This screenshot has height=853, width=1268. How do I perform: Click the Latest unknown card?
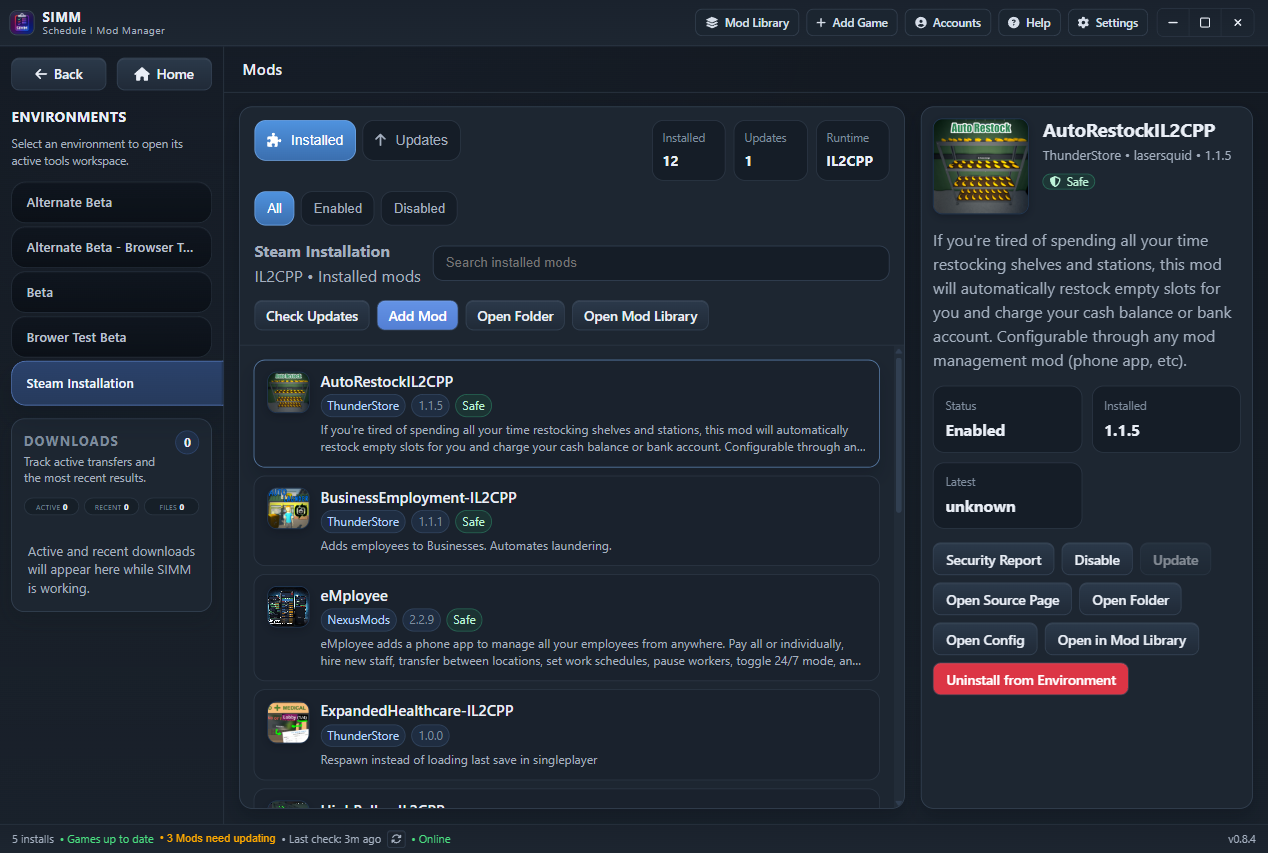1007,495
